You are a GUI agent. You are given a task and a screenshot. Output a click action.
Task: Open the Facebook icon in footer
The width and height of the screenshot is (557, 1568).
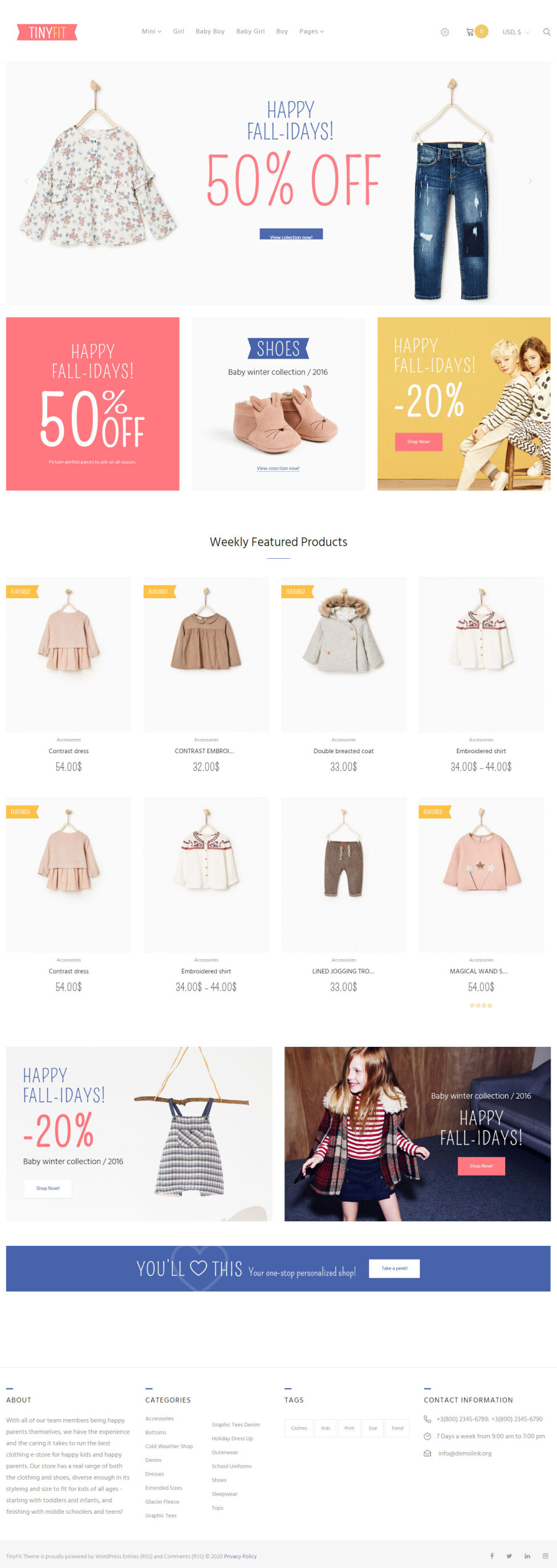492,1555
